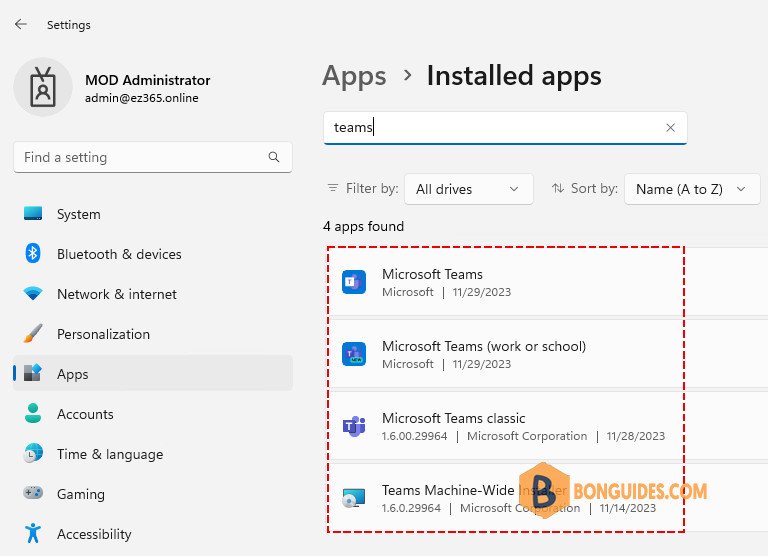Click the Teams Machine-Wide Installer icon

tap(354, 498)
